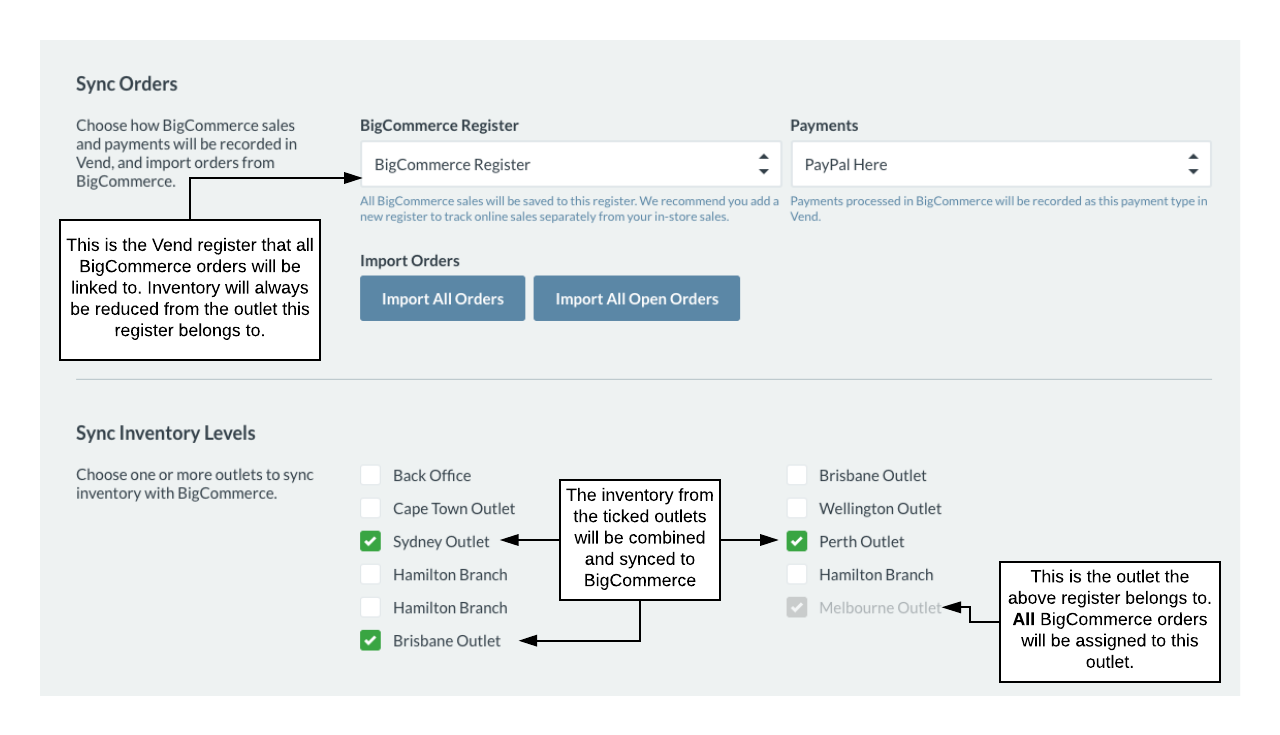1280x735 pixels.
Task: Uncheck the Perth Outlet checkbox
Action: [x=797, y=541]
